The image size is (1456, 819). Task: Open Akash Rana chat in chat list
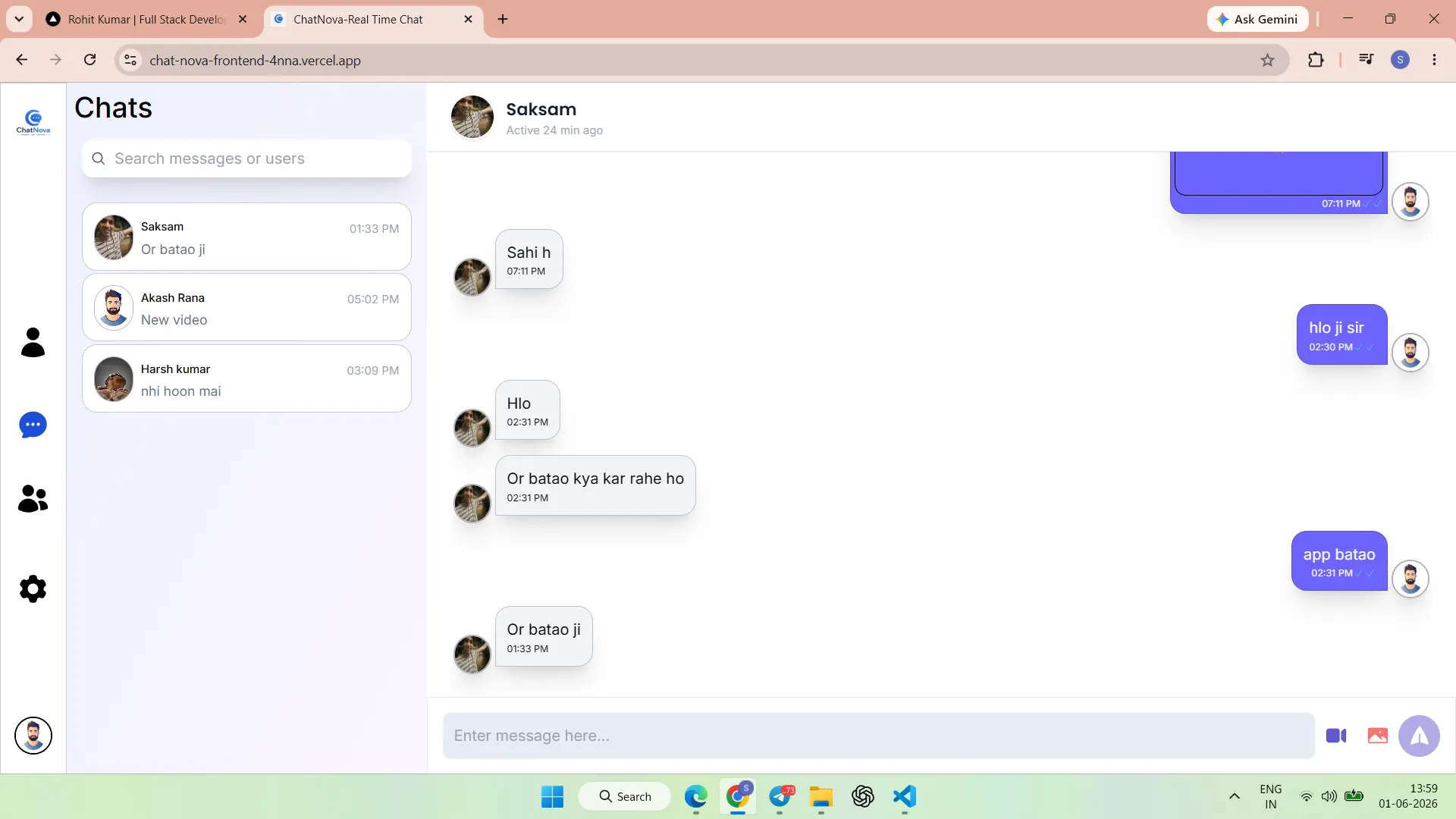(x=246, y=307)
